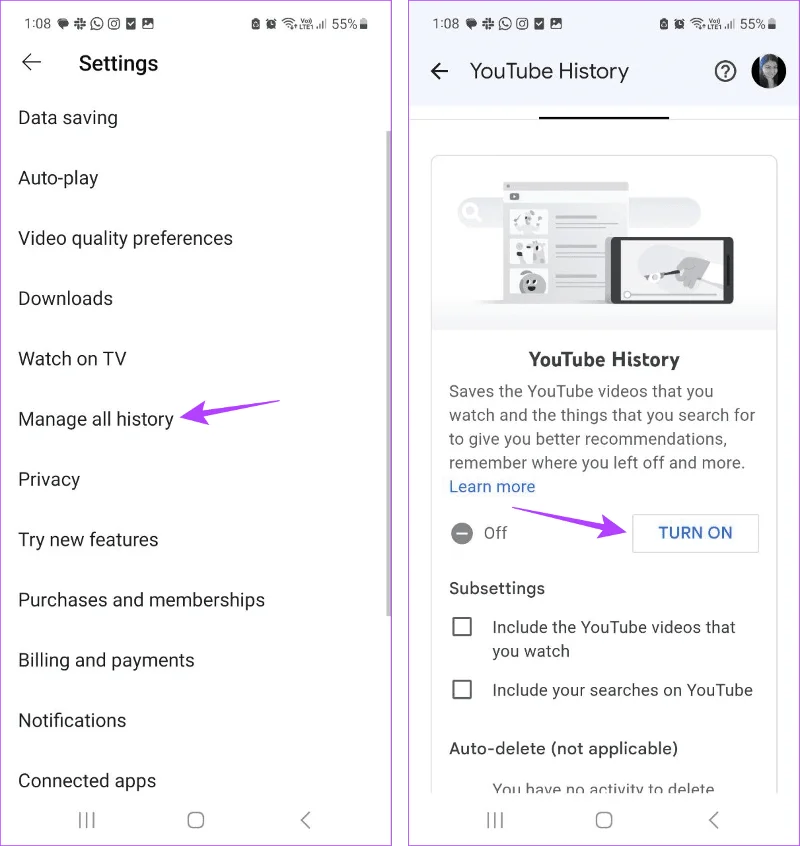Tap the YouTube History illustration image
Viewport: 800px width, 846px height.
[x=604, y=243]
